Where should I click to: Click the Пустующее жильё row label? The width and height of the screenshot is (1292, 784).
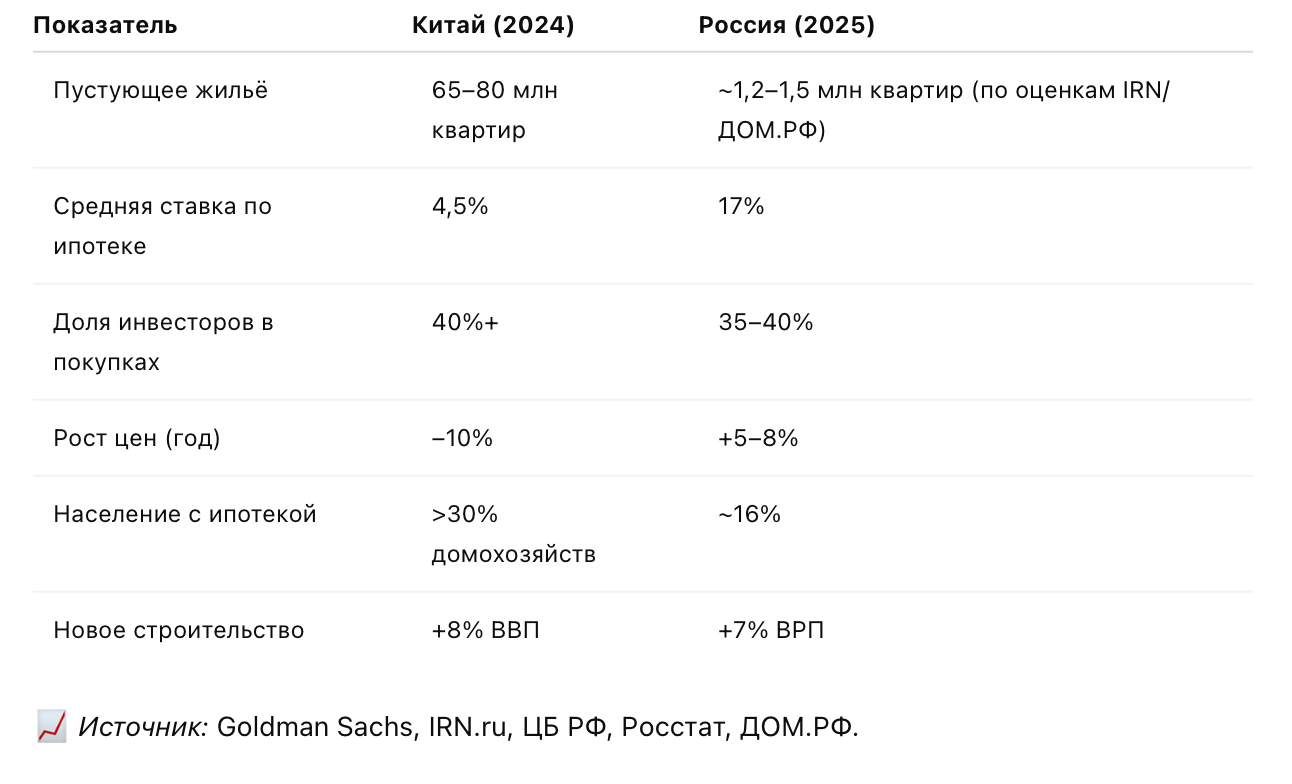point(161,91)
